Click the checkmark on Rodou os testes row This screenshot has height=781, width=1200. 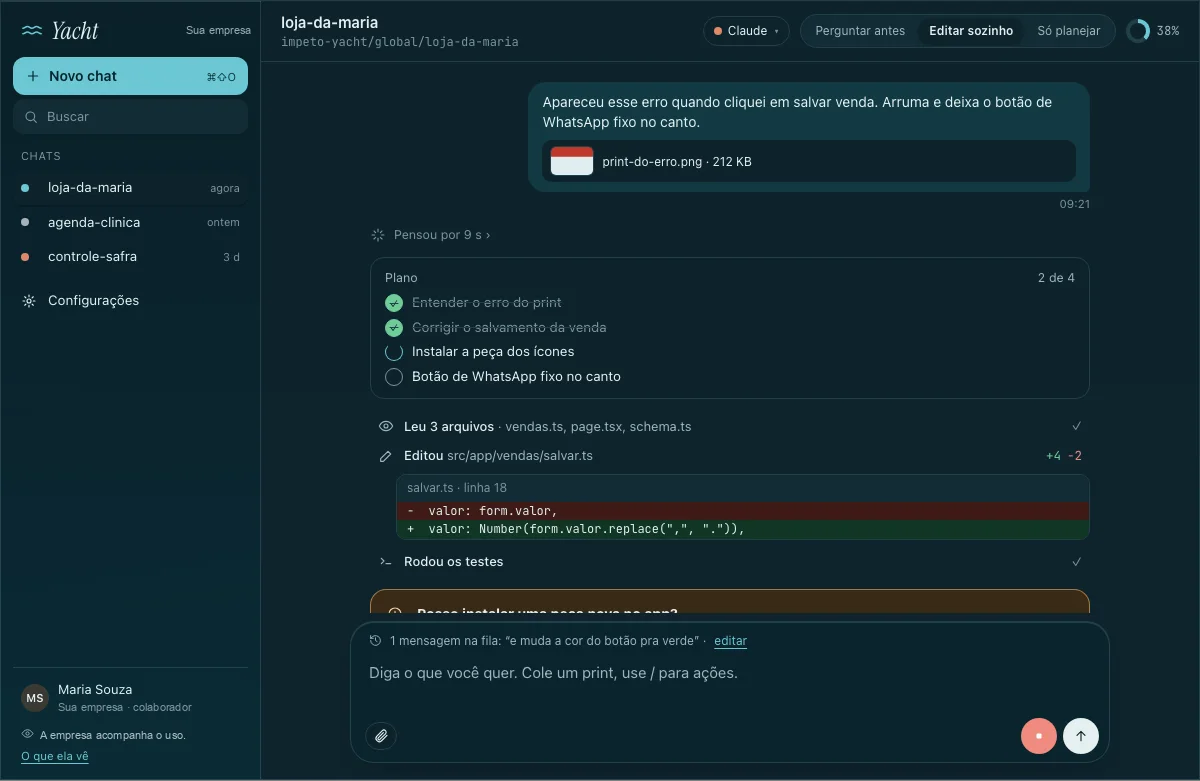coord(1077,562)
